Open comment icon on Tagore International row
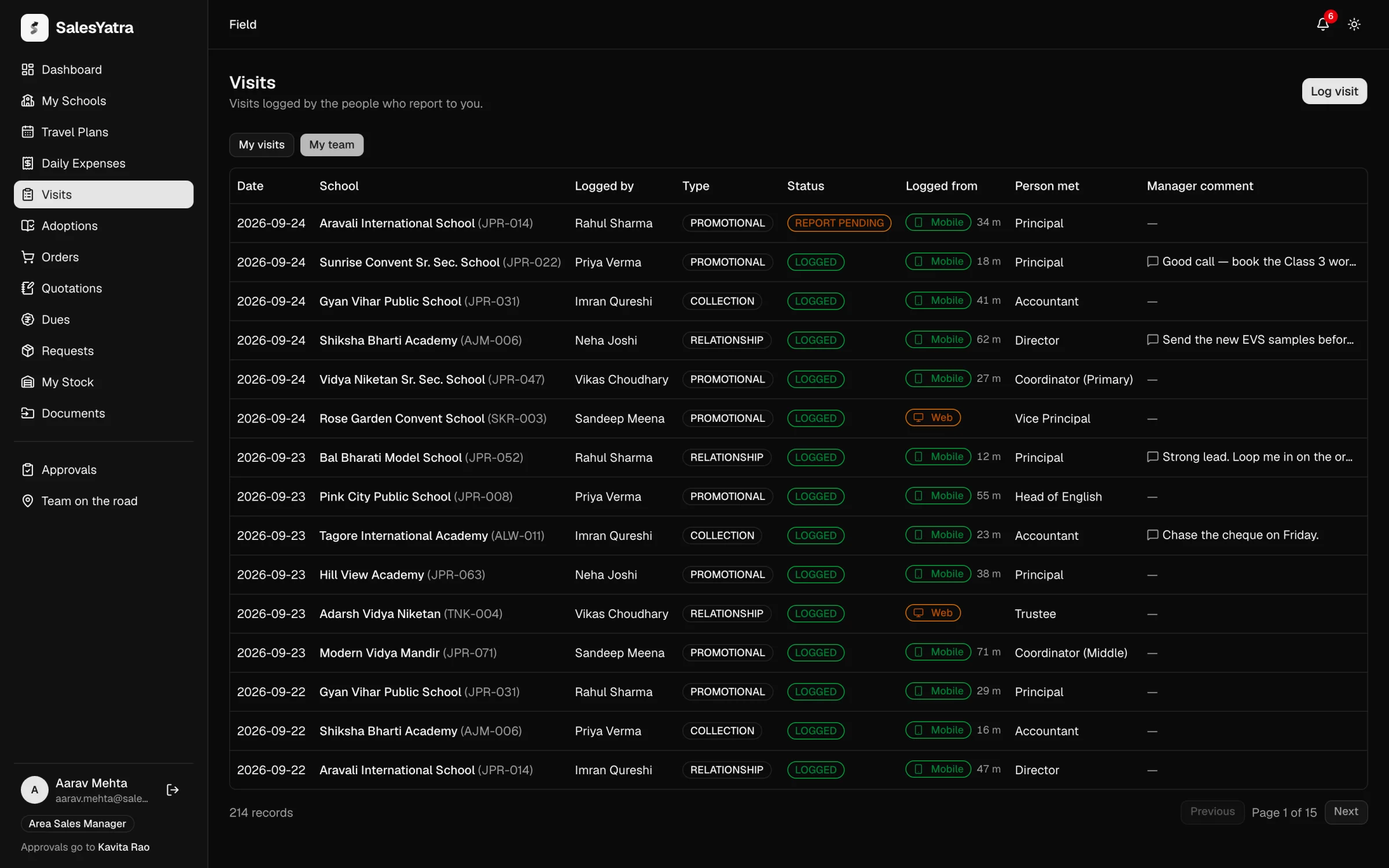 [x=1152, y=535]
